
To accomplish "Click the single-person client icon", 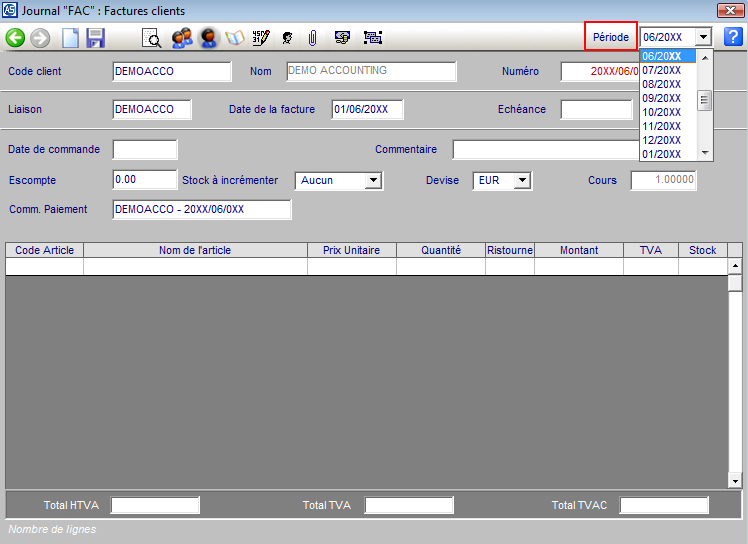I will [x=208, y=38].
